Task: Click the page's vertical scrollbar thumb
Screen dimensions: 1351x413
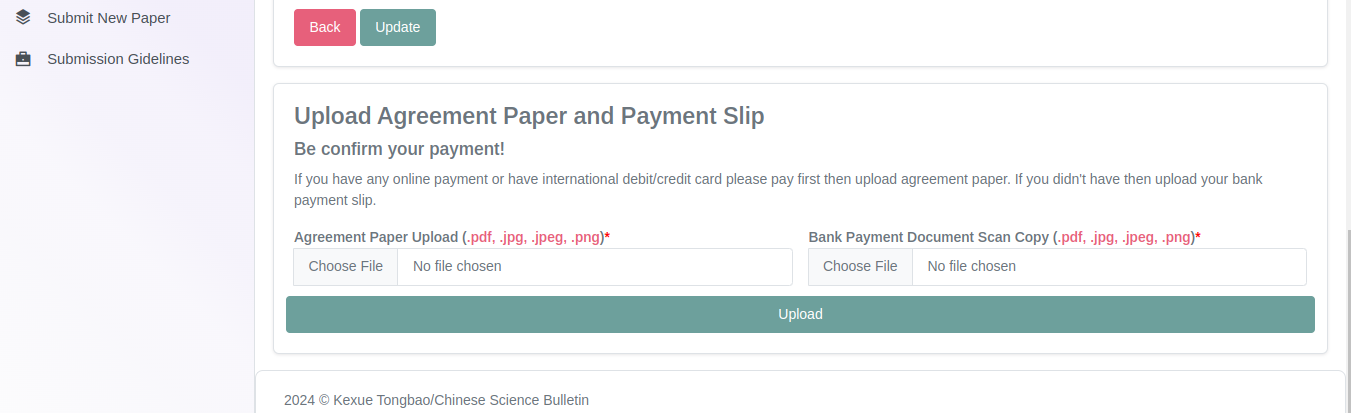Action: pos(1347,320)
